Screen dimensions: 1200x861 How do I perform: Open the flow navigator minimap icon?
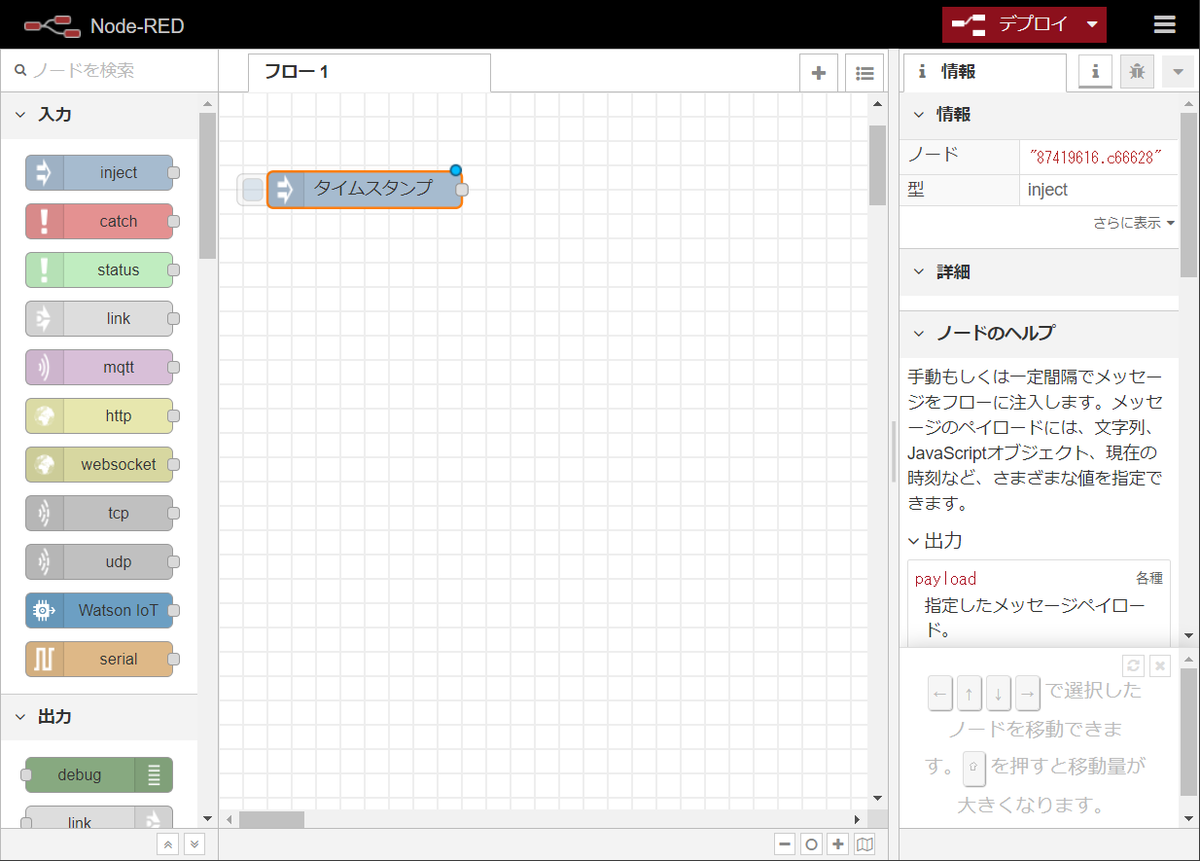[865, 844]
